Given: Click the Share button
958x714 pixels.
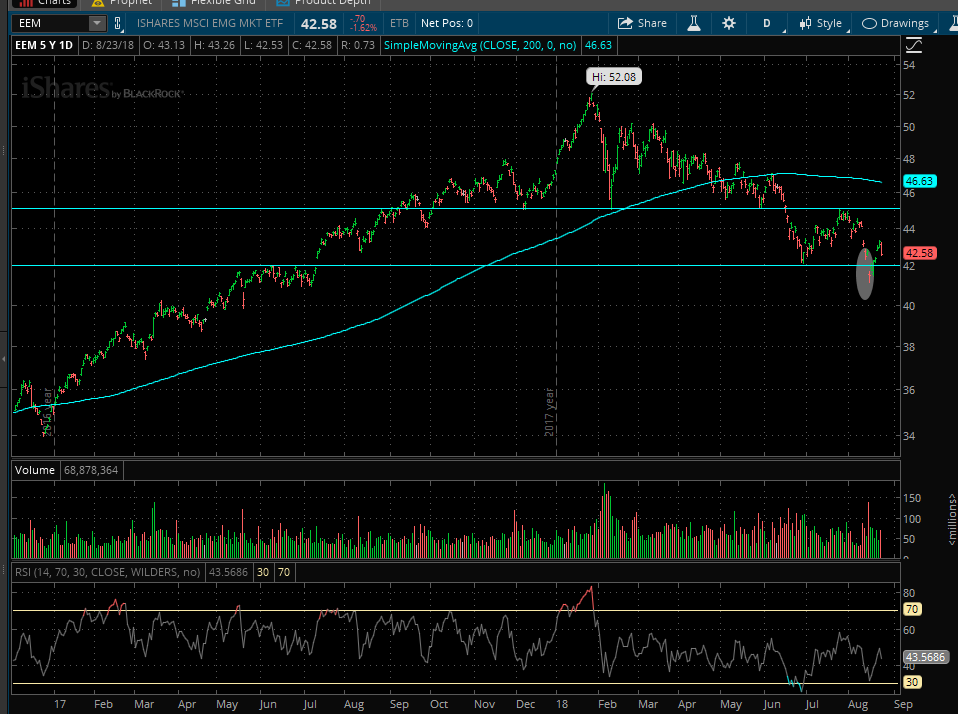Looking at the screenshot, I should pos(642,23).
